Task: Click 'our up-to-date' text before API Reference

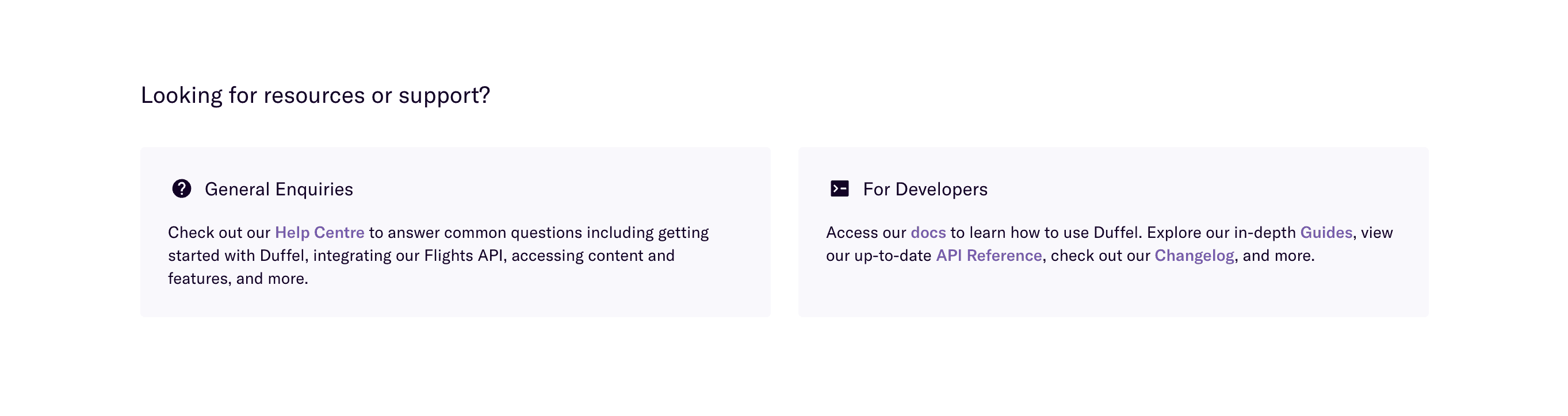Action: pyautogui.click(x=879, y=256)
